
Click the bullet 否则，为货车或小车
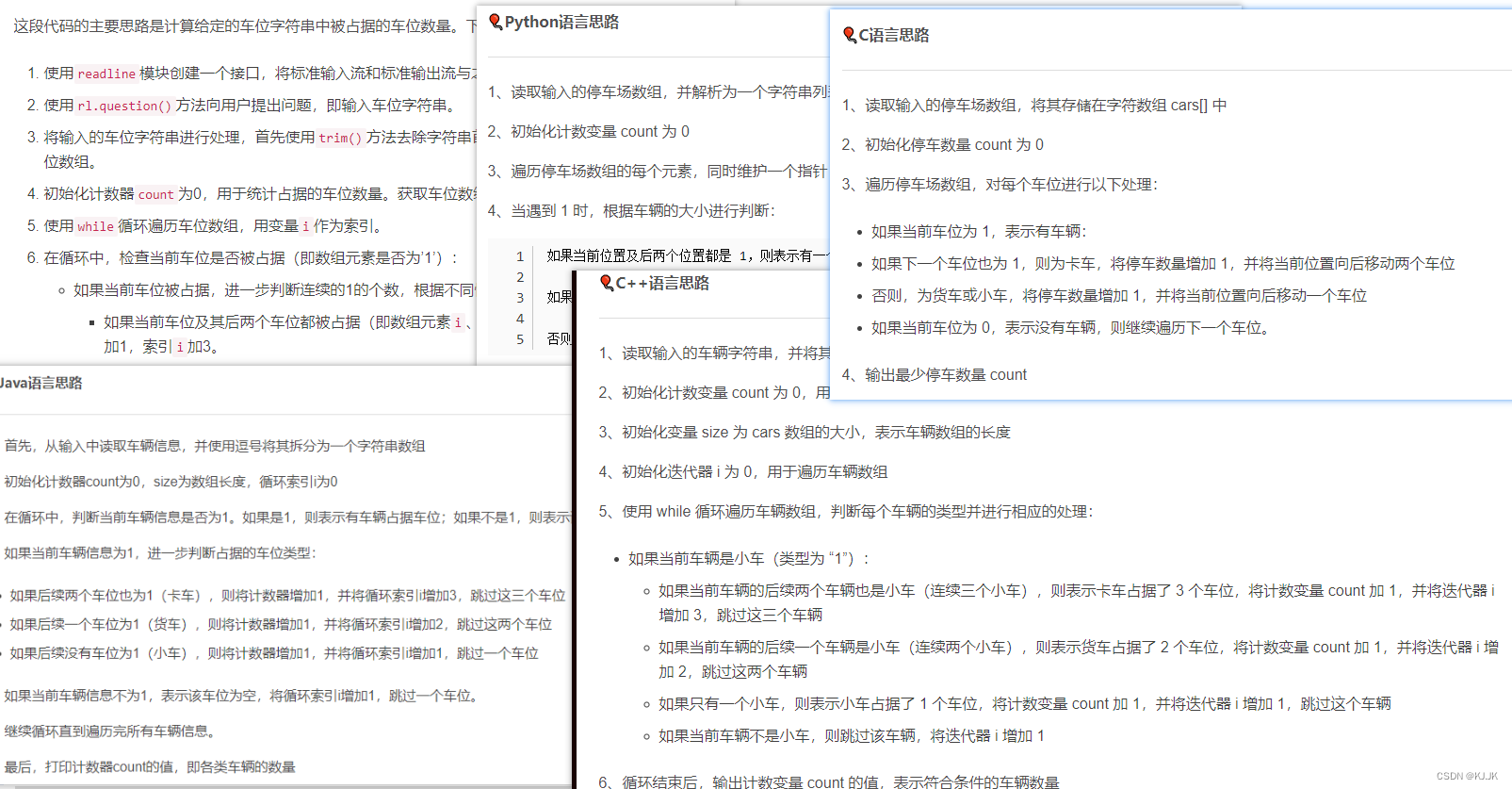point(1119,295)
